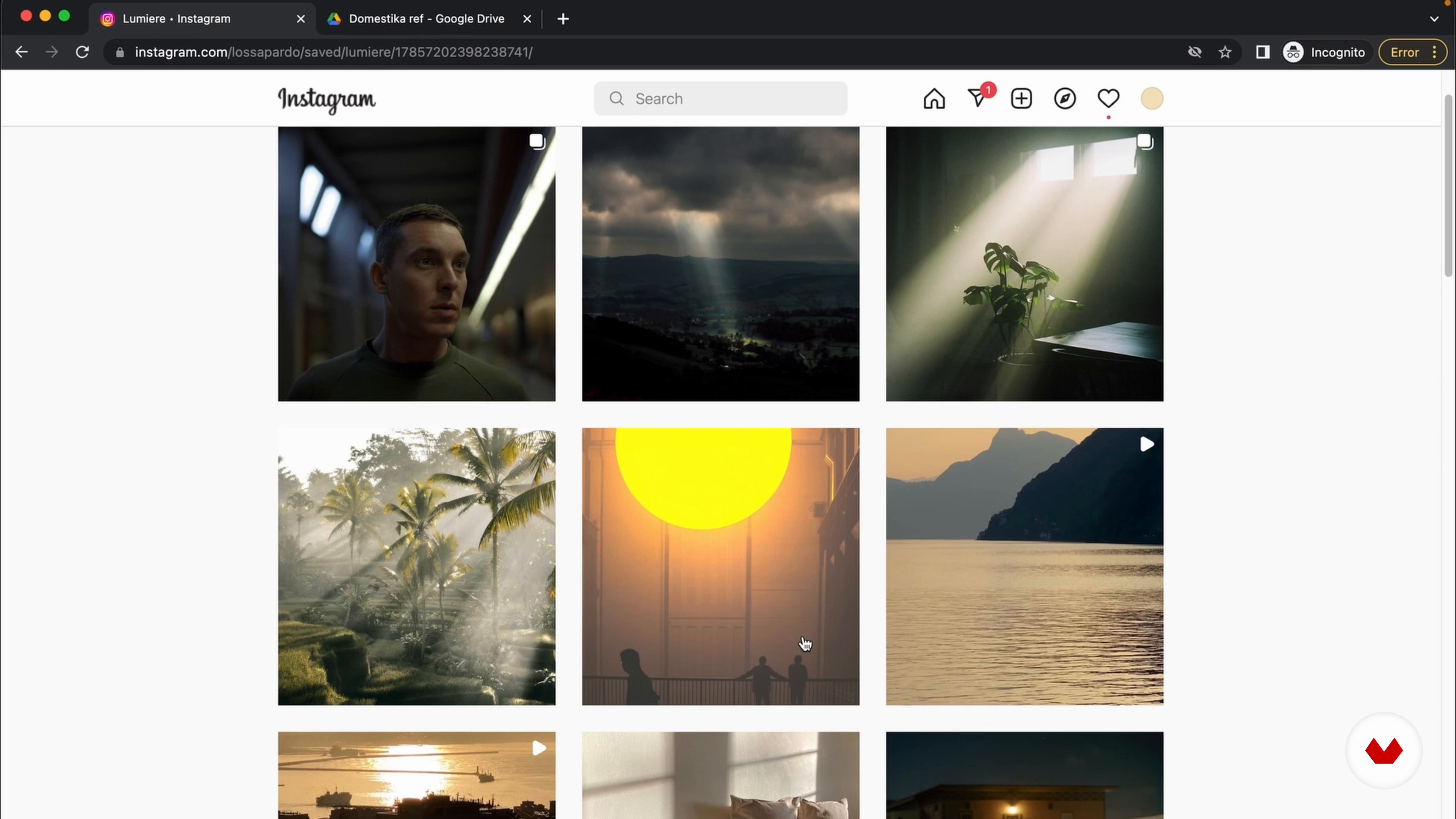Switch to the Domestika ref - Google Drive tab

pos(427,19)
